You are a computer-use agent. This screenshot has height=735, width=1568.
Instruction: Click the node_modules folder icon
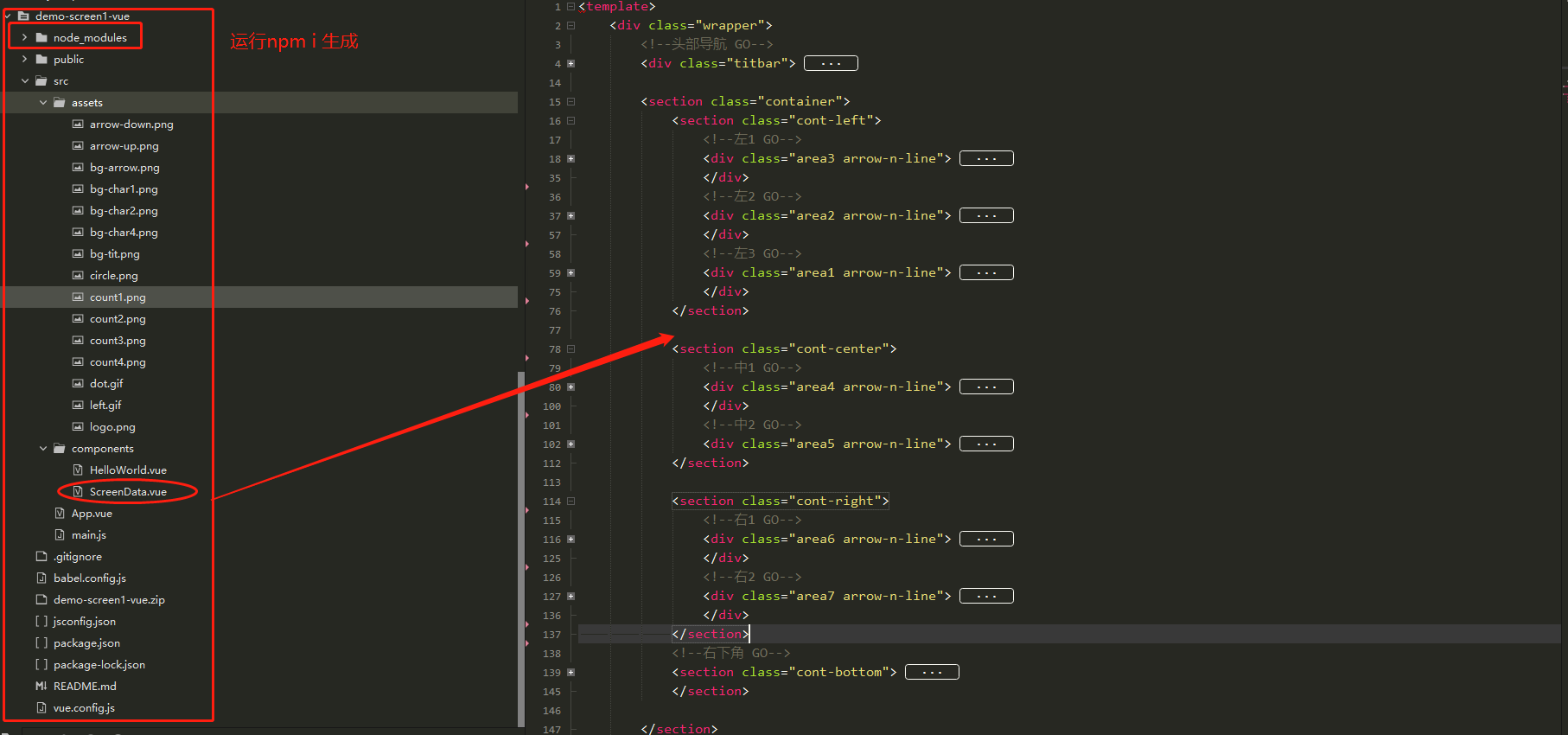coord(41,38)
